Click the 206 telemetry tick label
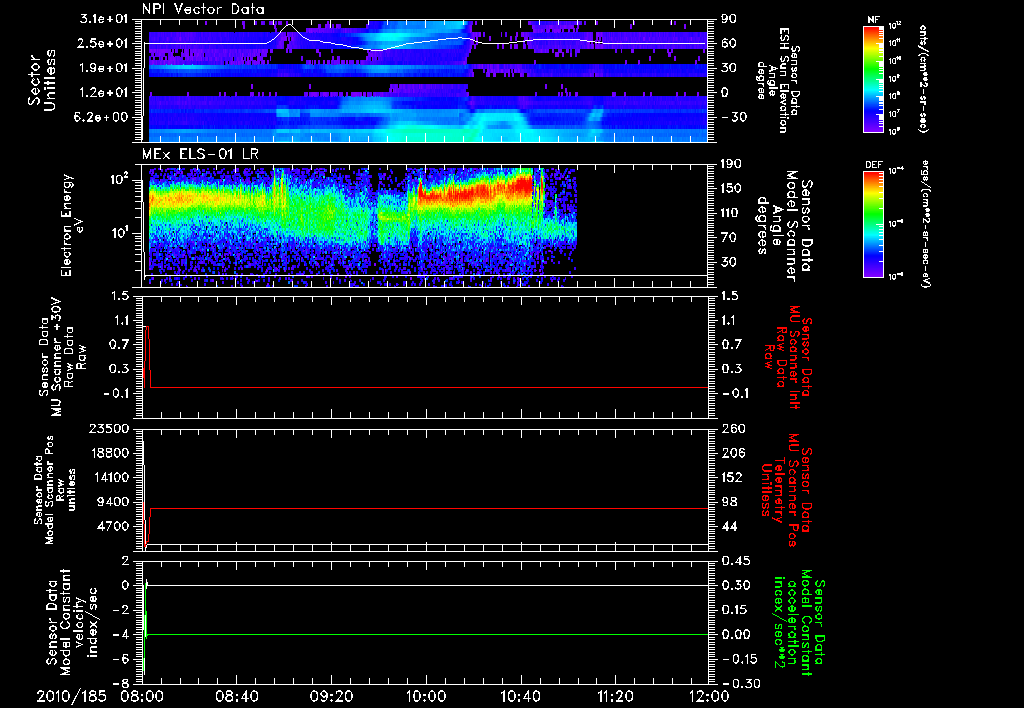Screen dimensions: 1024x708 click(733, 453)
